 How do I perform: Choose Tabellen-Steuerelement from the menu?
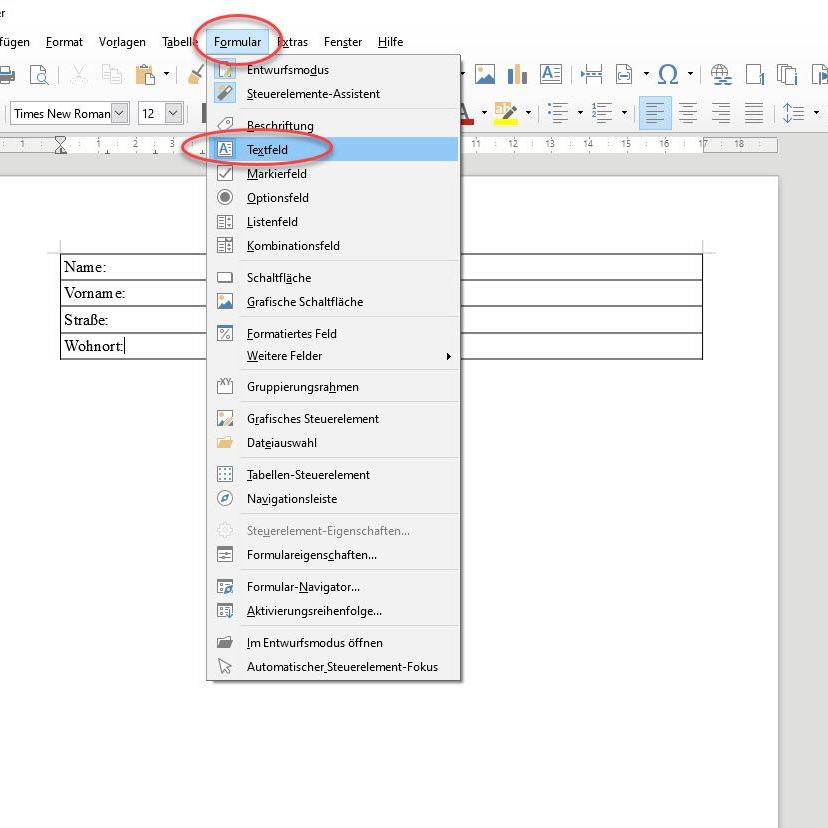(333, 475)
